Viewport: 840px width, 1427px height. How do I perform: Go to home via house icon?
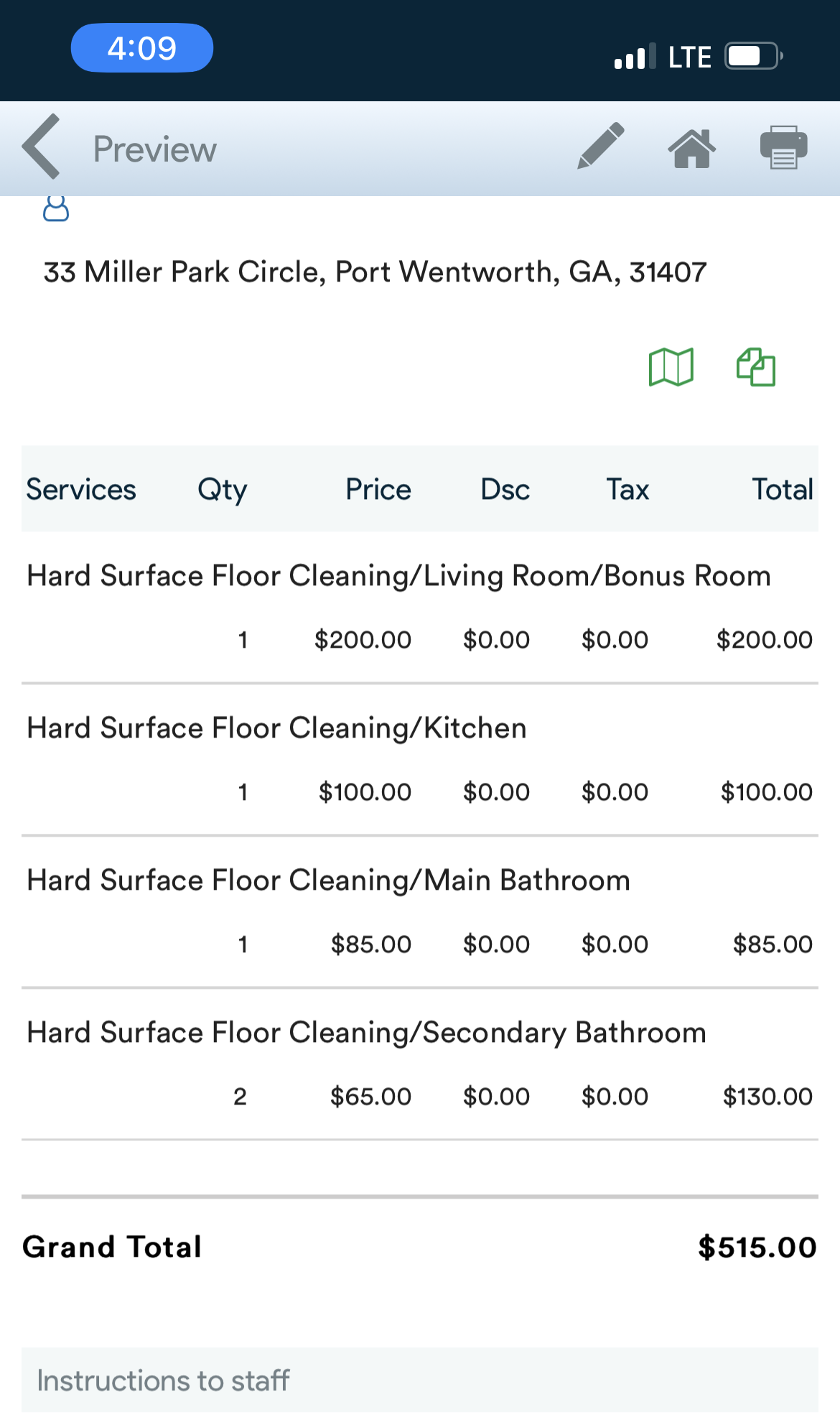click(691, 148)
